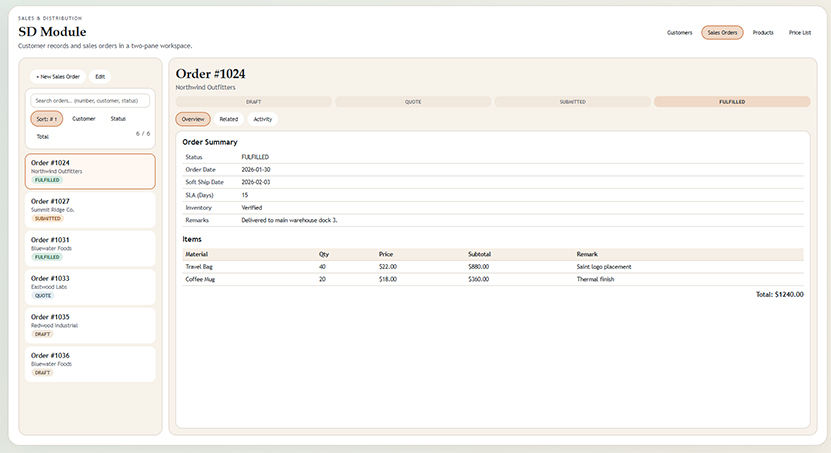Click the Total: $1240.00 value
Screen dimensions: 831x453
[780, 295]
